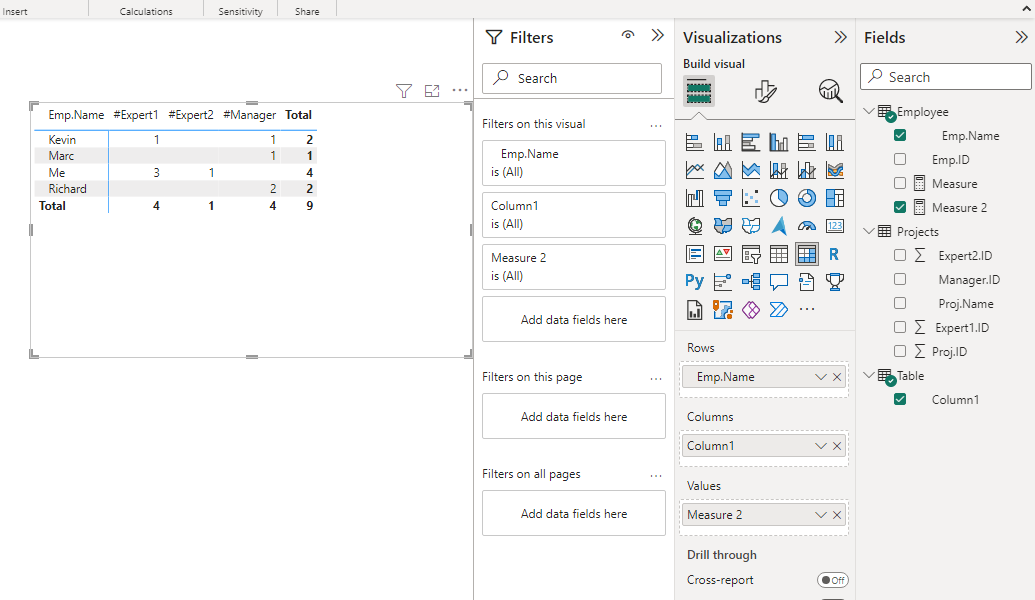The width and height of the screenshot is (1035, 600).
Task: Select the ribbon chart visual
Action: click(x=835, y=170)
